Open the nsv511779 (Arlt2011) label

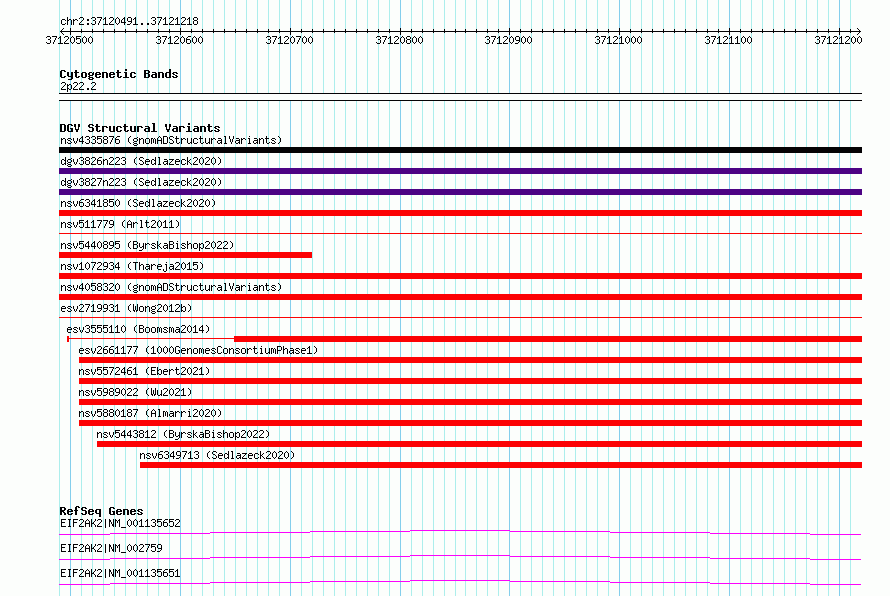tap(120, 224)
